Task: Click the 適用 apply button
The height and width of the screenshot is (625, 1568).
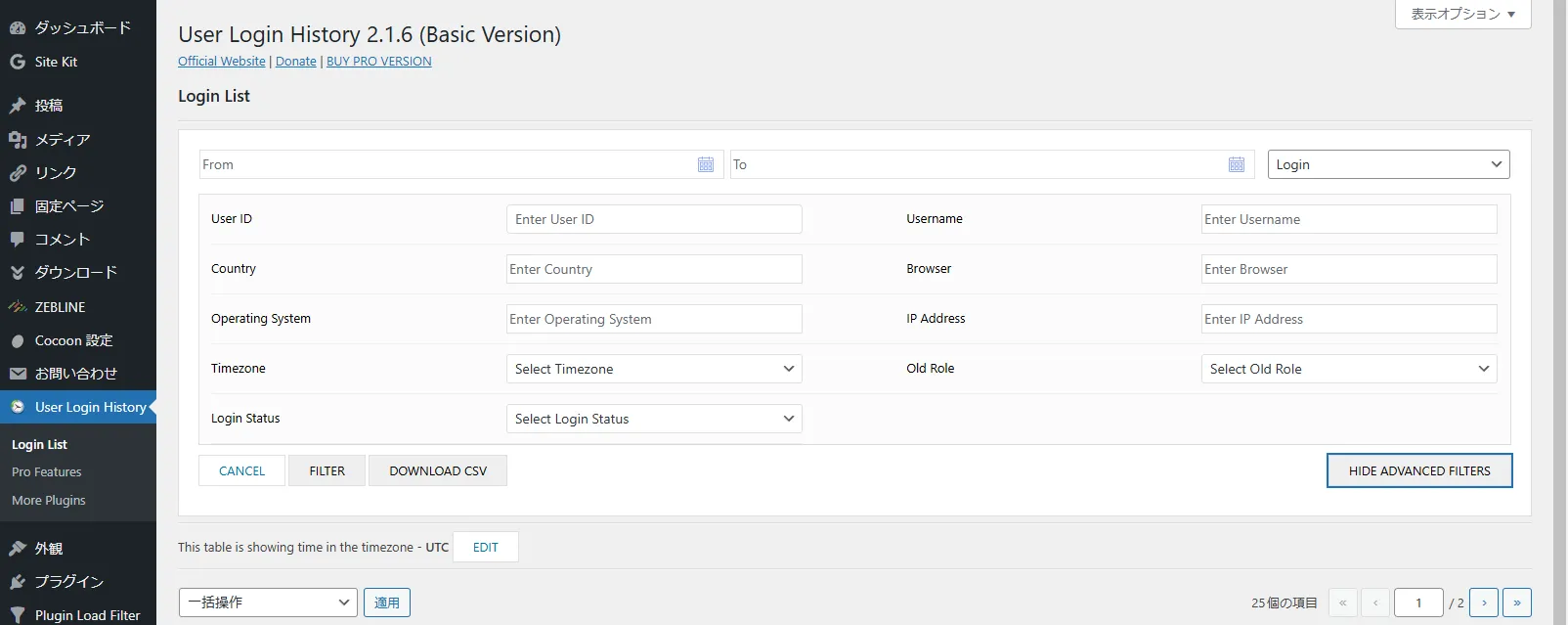Action: tap(387, 603)
